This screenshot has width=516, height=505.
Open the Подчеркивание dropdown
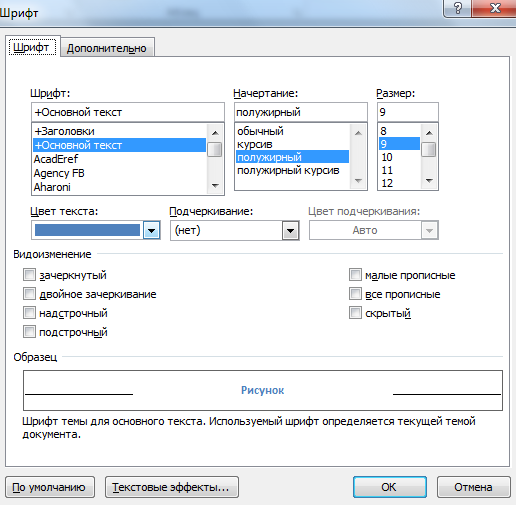point(290,230)
